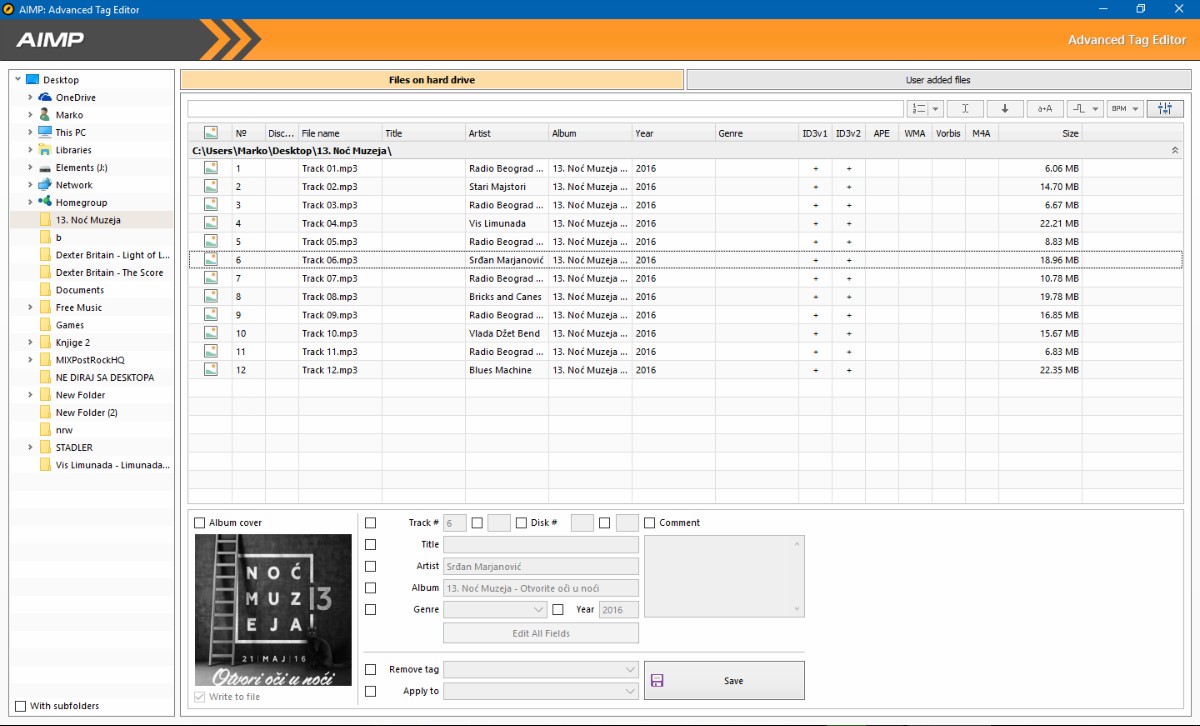Click the Network icon in tree
This screenshot has height=726, width=1200.
click(45, 184)
